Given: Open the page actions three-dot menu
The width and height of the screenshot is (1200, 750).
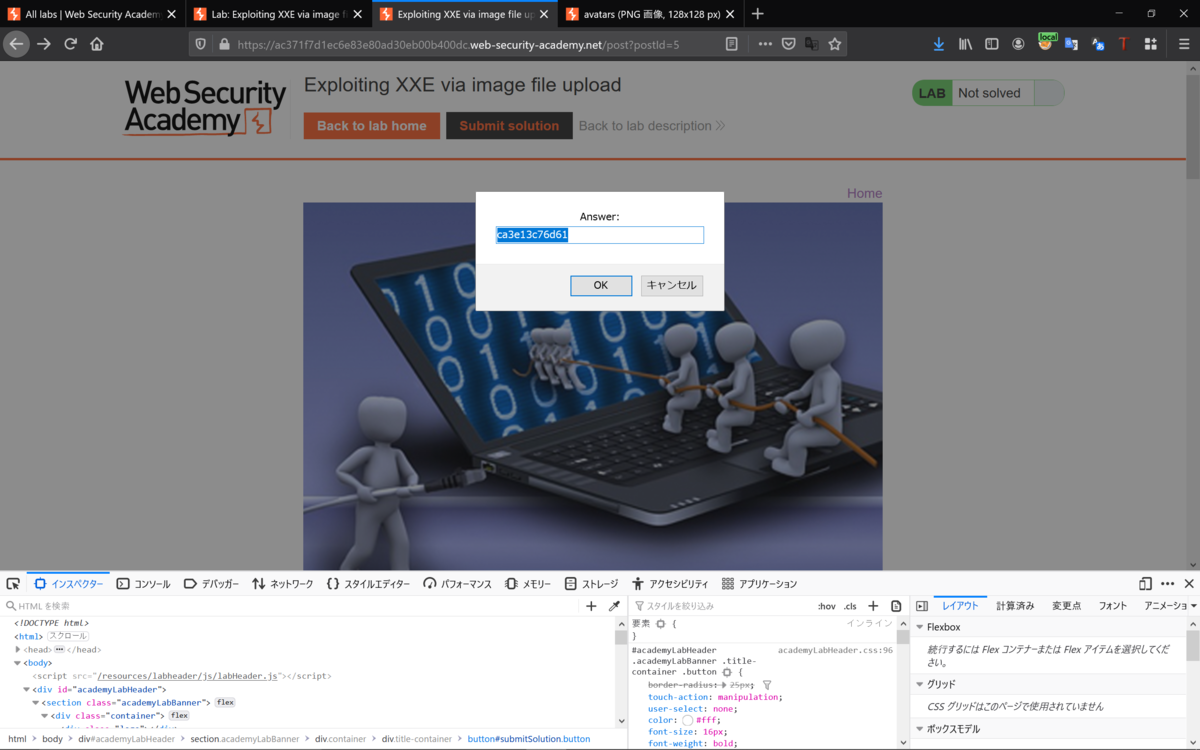Looking at the screenshot, I should [765, 44].
